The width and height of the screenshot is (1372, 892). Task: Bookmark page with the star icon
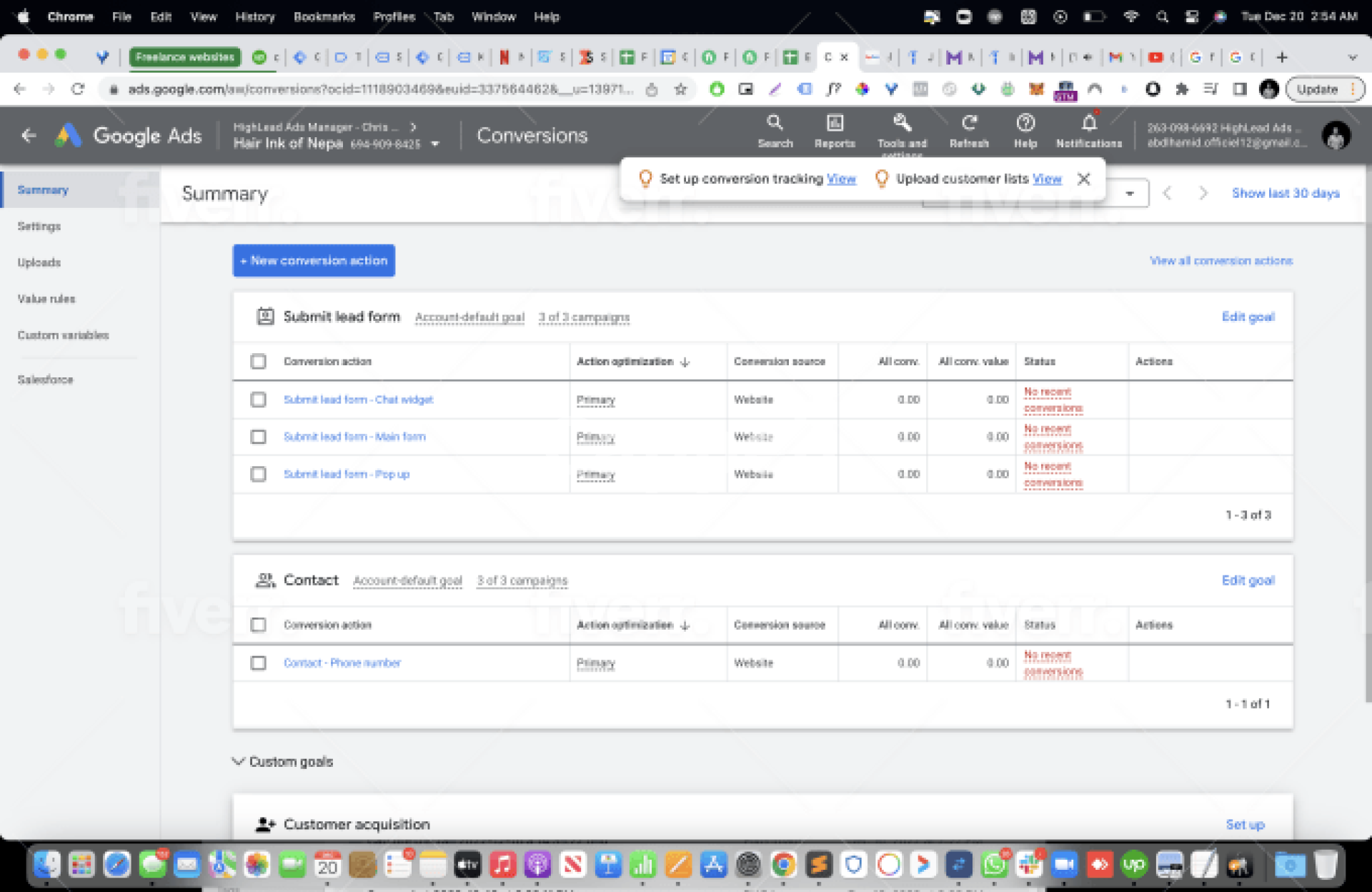click(x=680, y=89)
